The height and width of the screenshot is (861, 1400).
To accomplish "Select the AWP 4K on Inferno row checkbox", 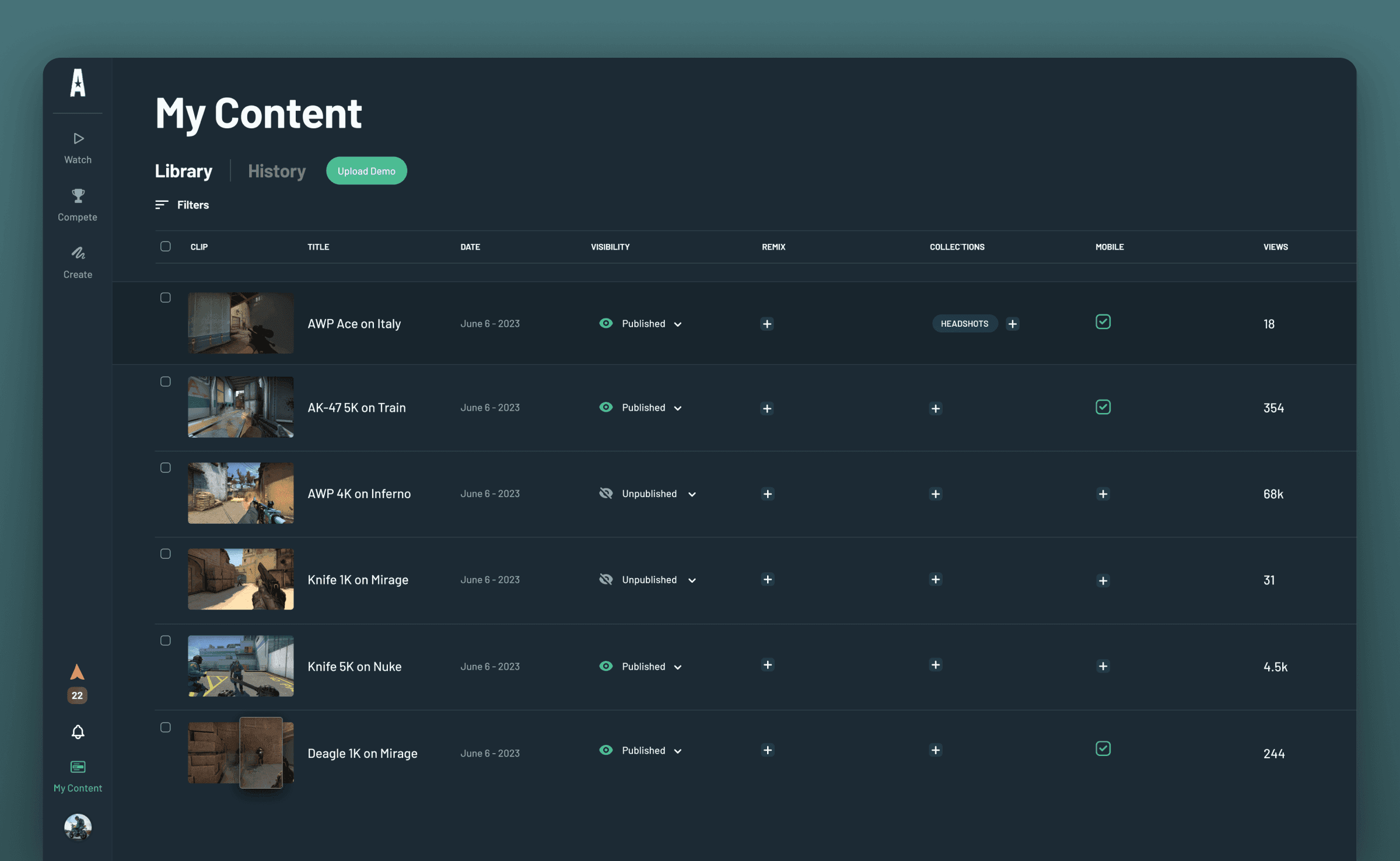I will tap(166, 468).
